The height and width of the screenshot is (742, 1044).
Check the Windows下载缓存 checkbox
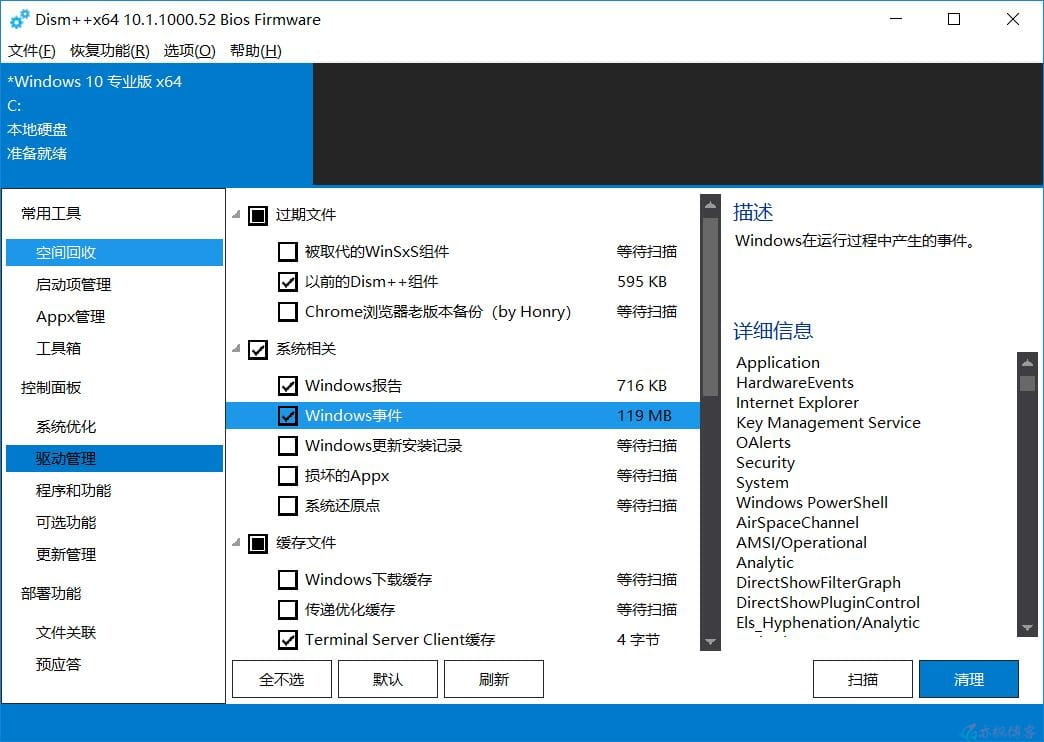288,579
